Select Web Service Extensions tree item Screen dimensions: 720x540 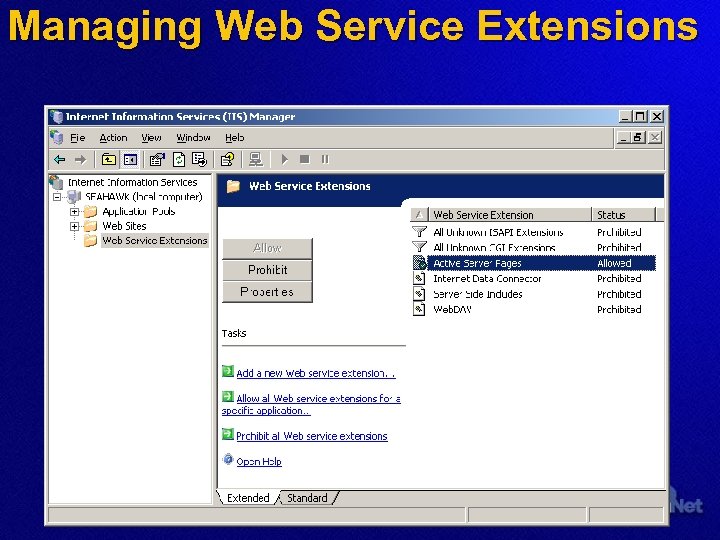(x=155, y=241)
